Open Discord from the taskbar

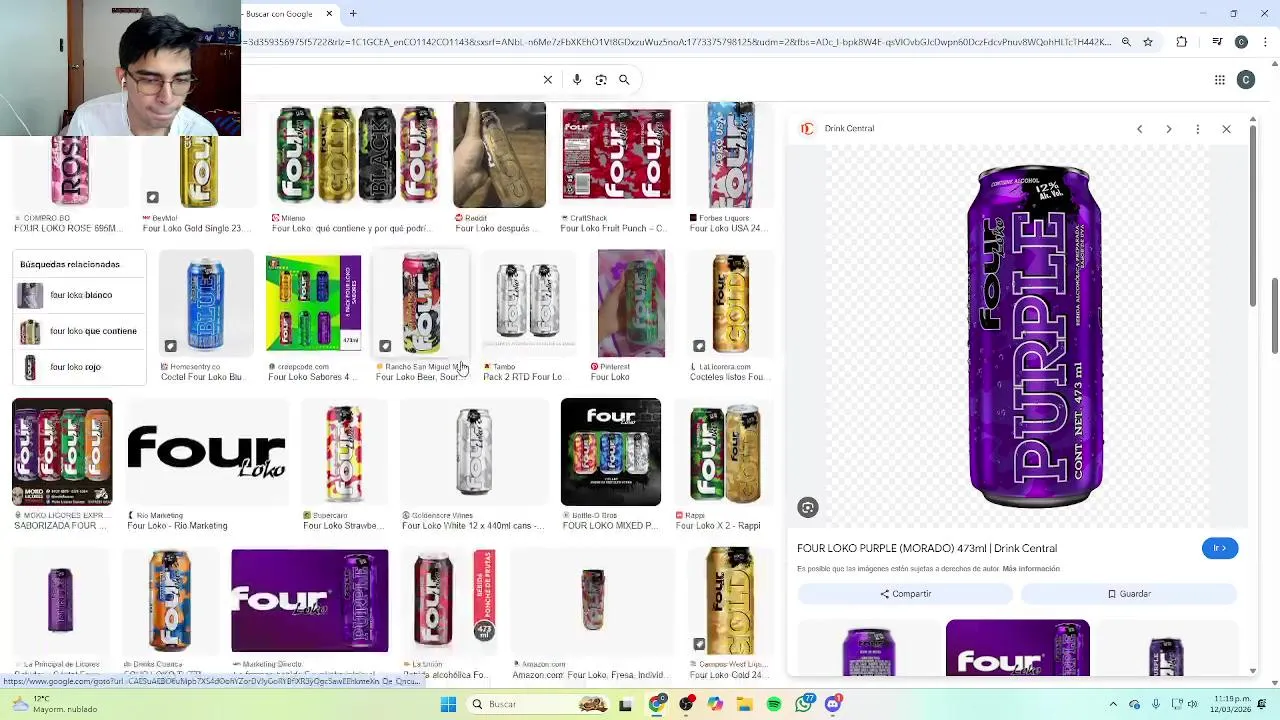pos(833,704)
